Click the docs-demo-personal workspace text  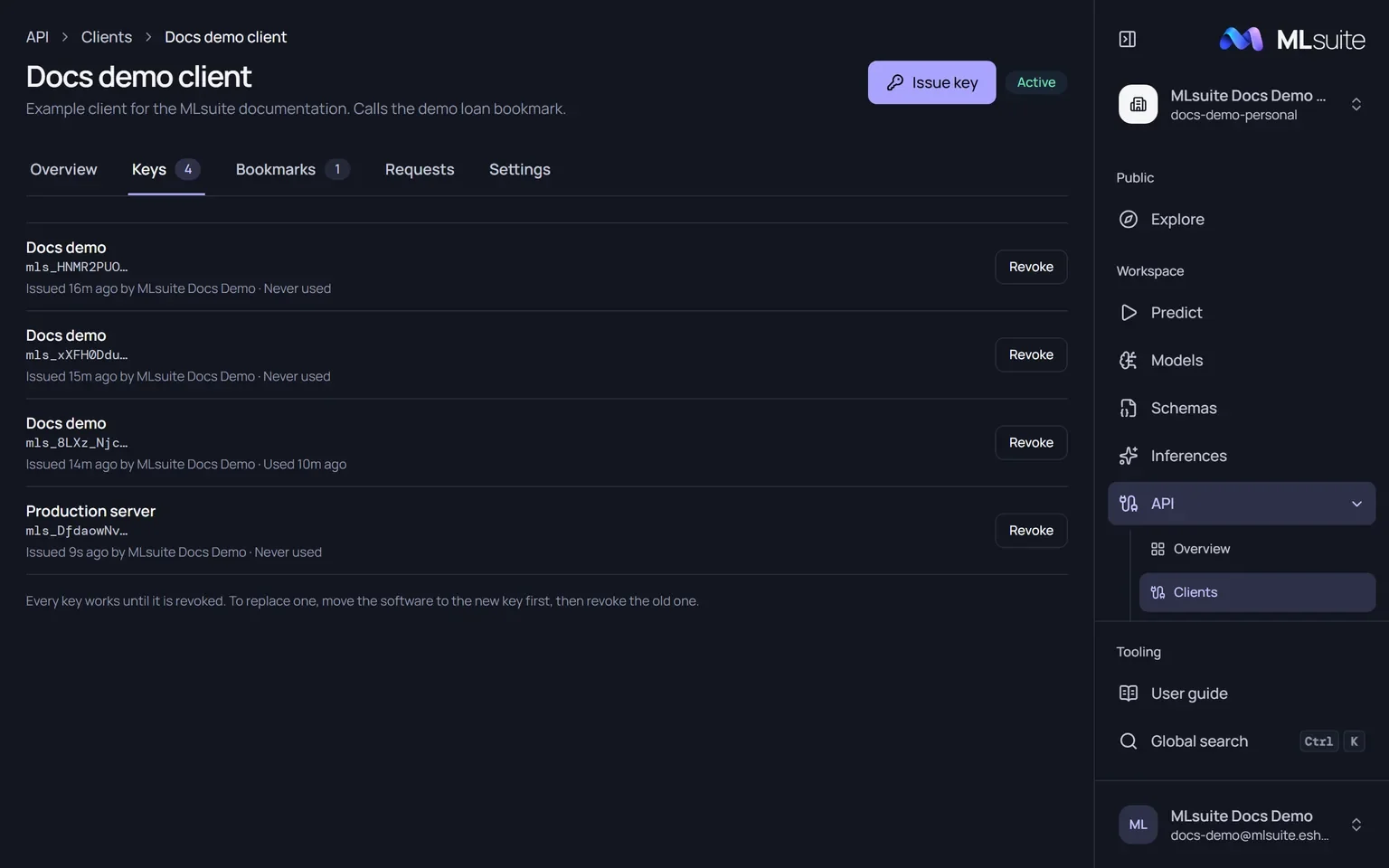pos(1233,115)
